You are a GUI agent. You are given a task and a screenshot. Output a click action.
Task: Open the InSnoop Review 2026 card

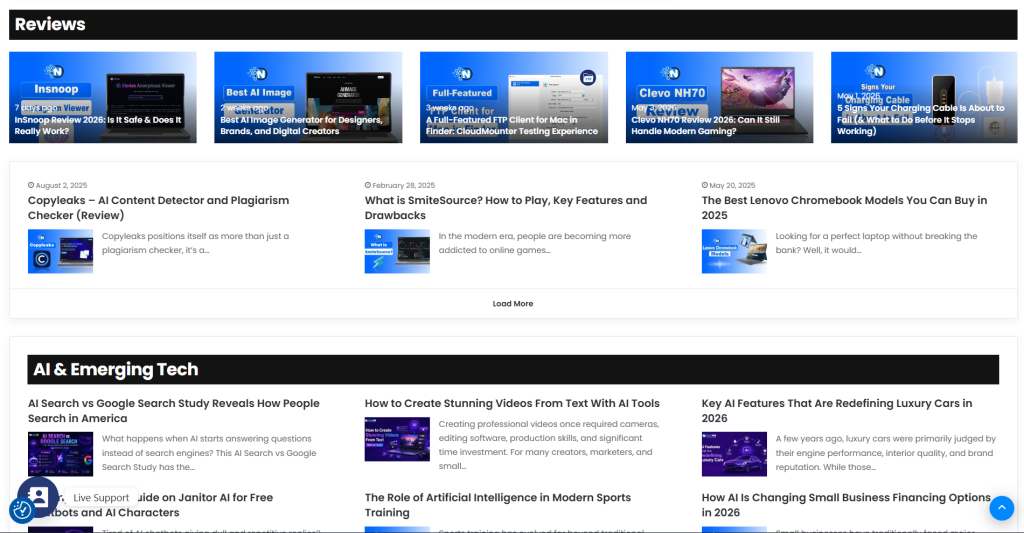click(103, 97)
